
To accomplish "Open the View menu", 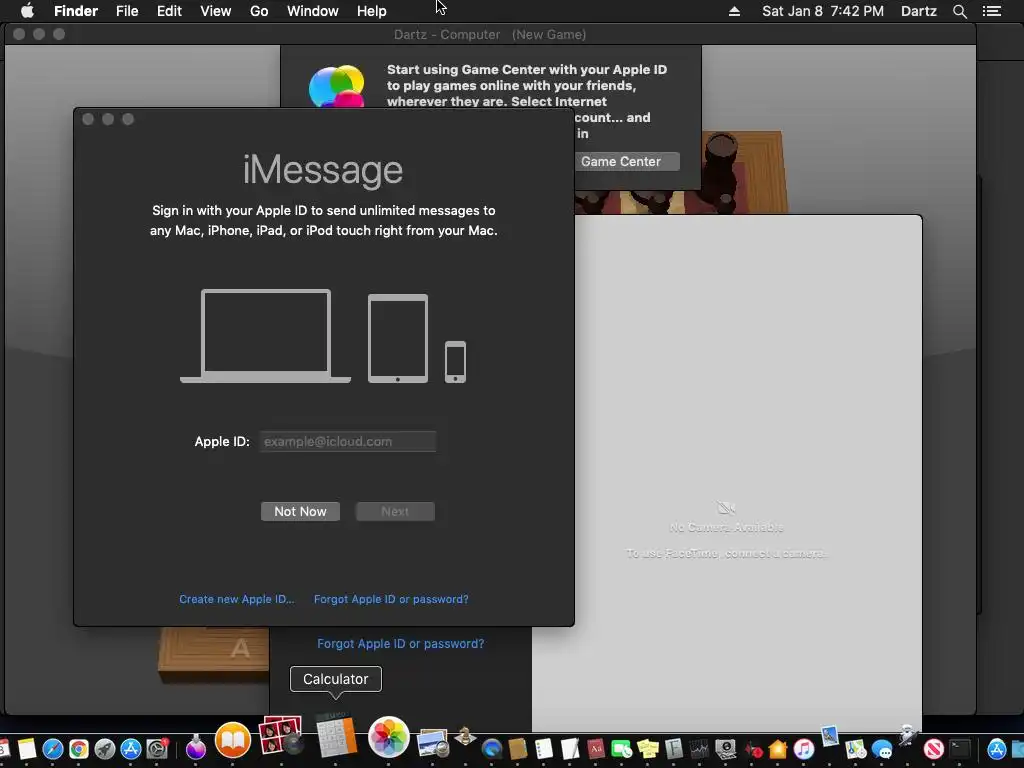I will tap(216, 11).
